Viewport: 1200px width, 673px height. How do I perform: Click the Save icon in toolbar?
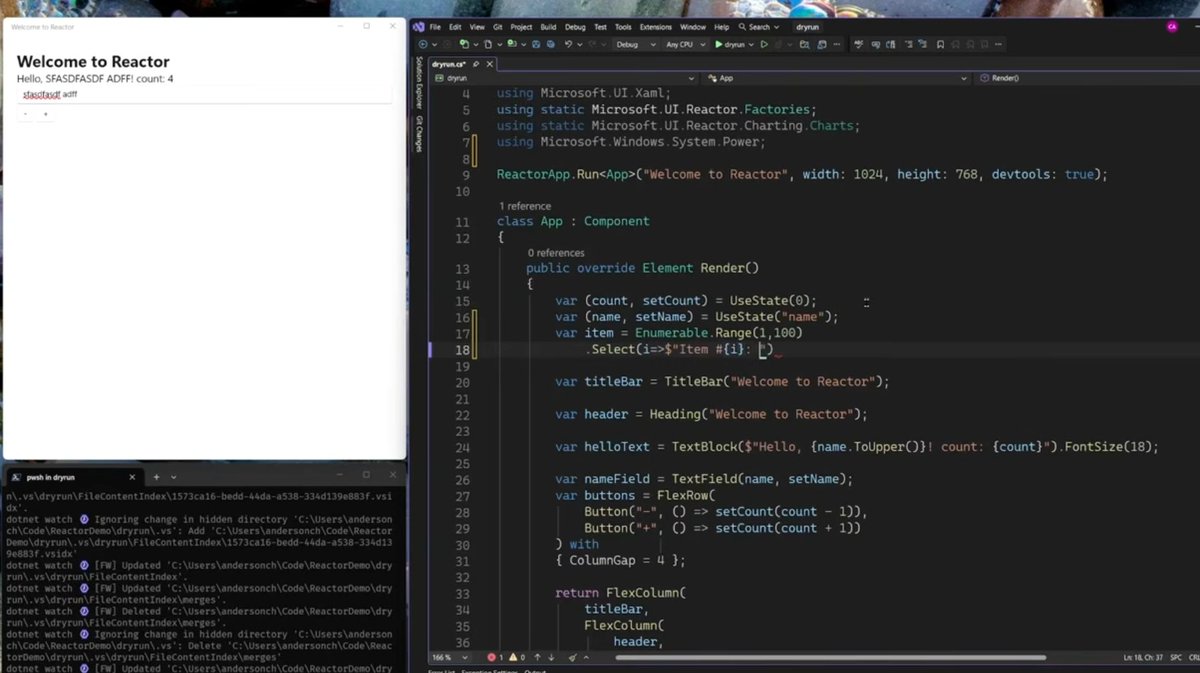click(537, 45)
